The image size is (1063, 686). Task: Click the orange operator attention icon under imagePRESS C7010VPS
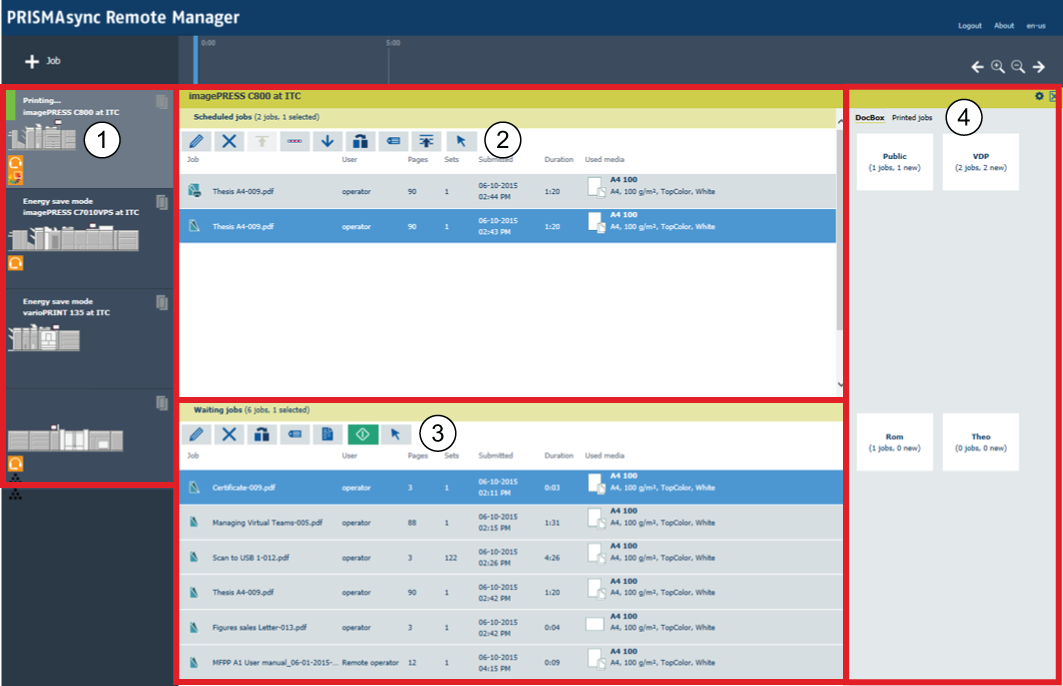pyautogui.click(x=16, y=262)
